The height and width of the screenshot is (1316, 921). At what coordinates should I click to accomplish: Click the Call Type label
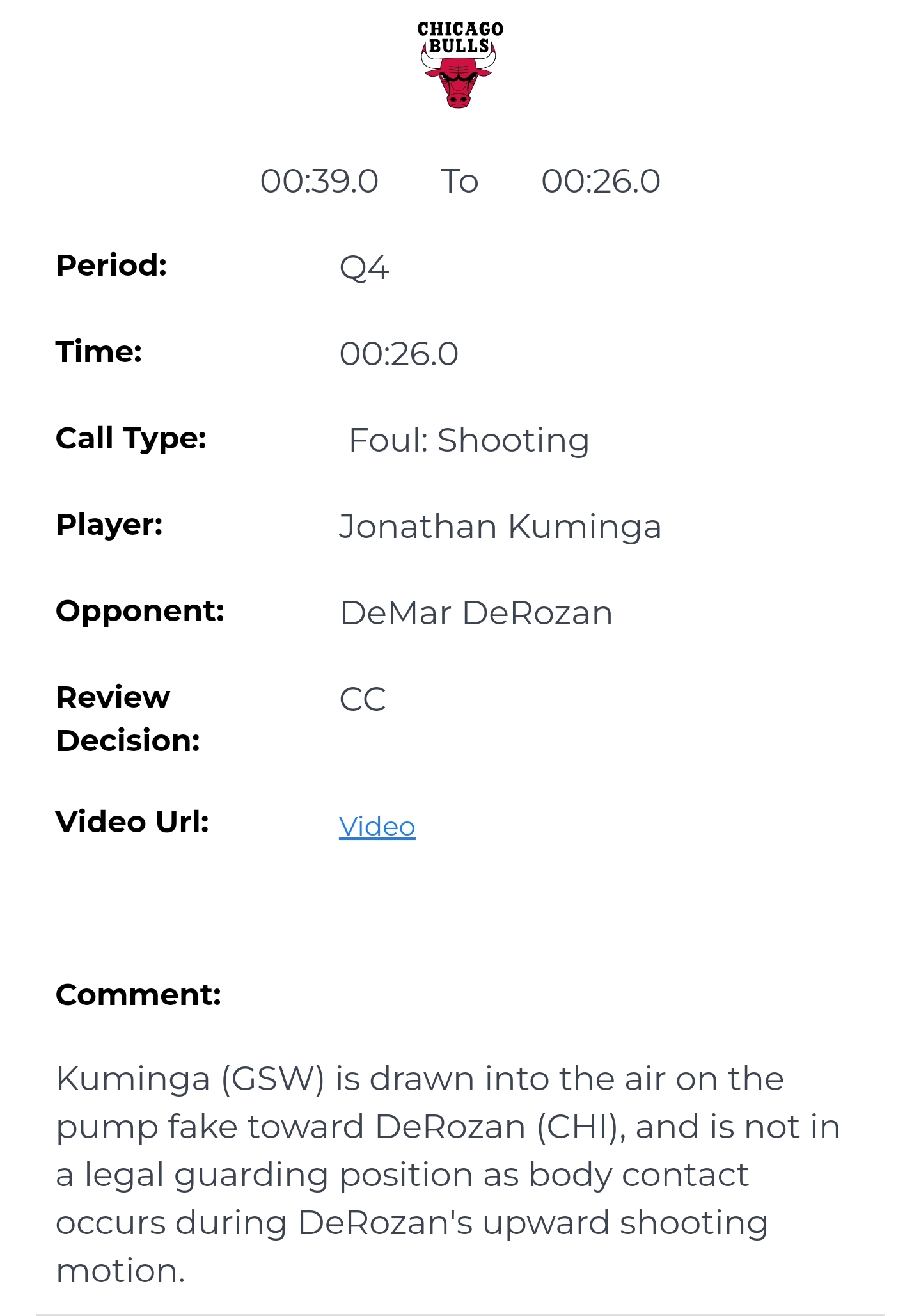131,438
